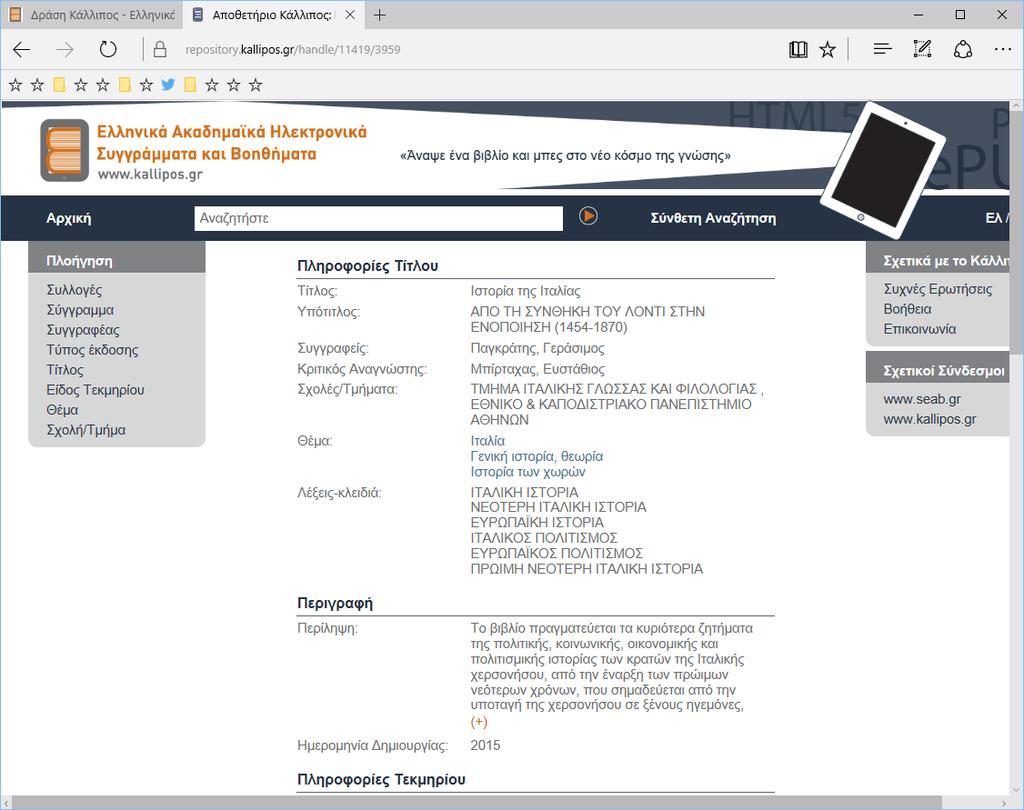Click the horizontal scrollbar right arrow
This screenshot has height=810, width=1024.
point(1004,802)
